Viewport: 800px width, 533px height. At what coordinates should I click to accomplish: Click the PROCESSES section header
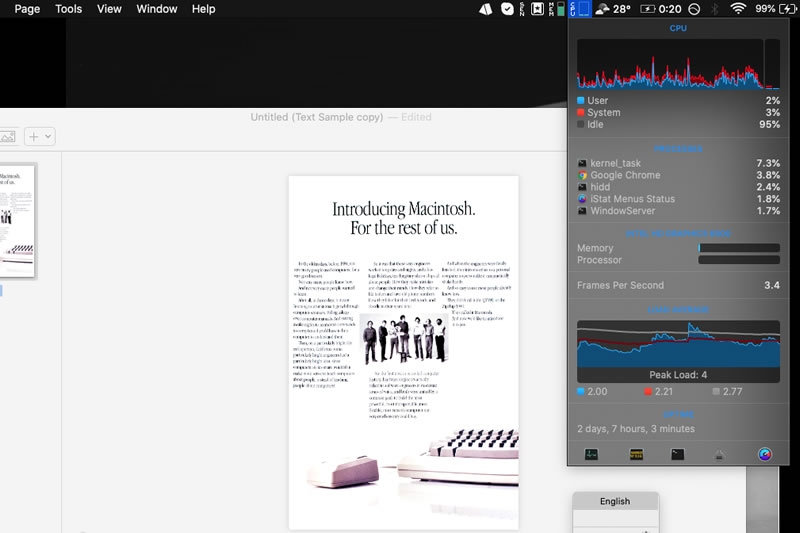(x=678, y=149)
